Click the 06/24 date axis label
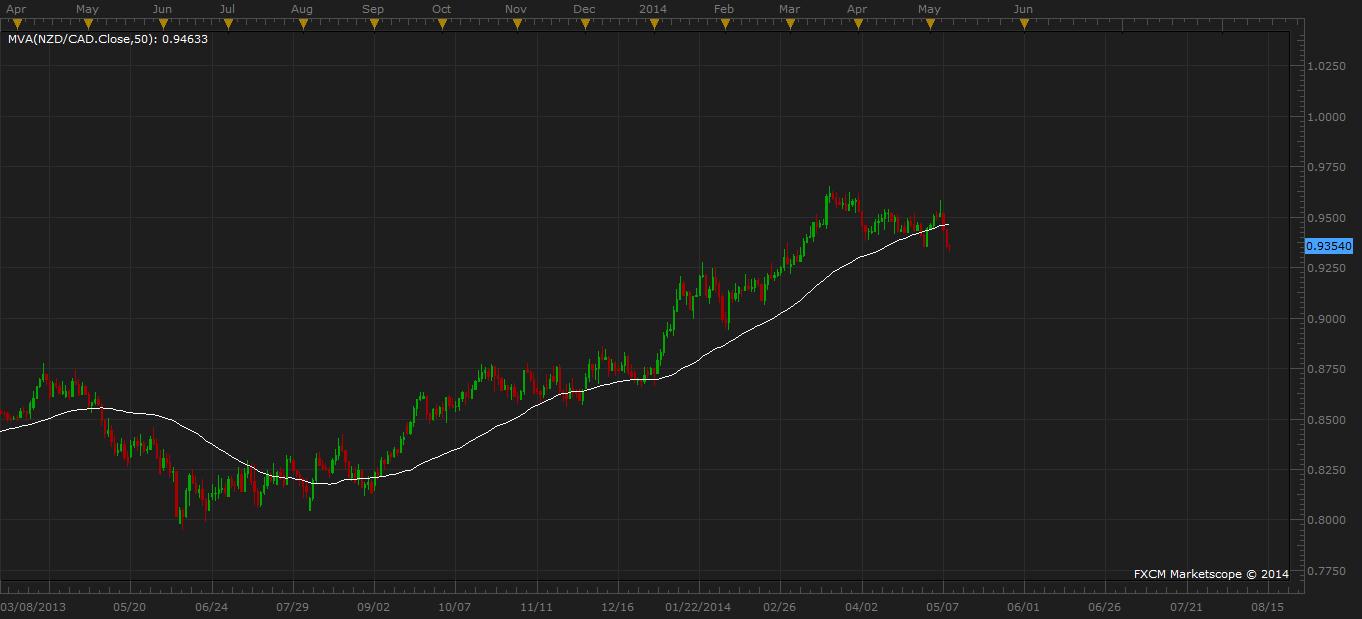This screenshot has width=1362, height=619. coord(212,606)
